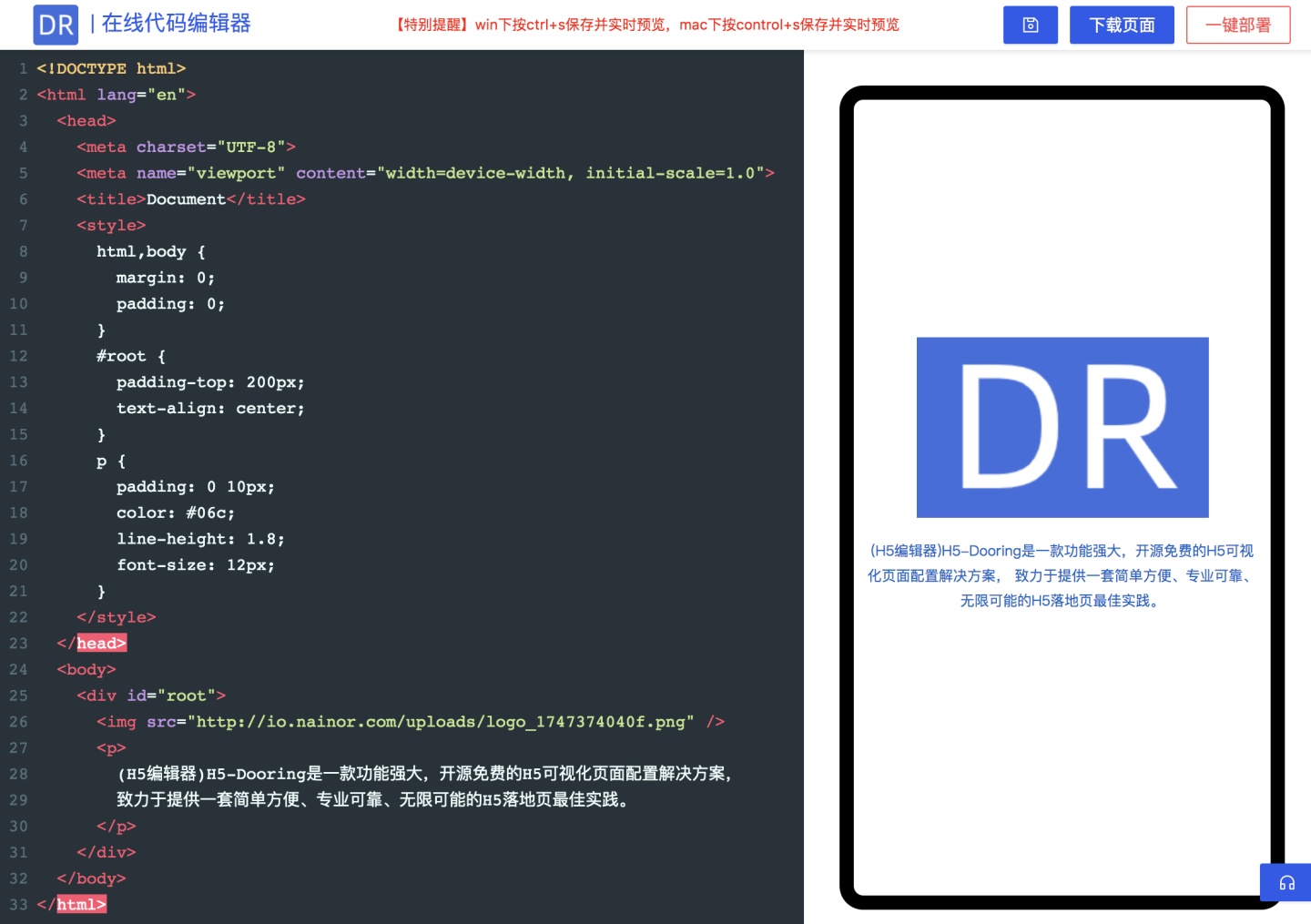This screenshot has height=924, width=1311.
Task: Click the div id="root" code line
Action: click(x=151, y=696)
